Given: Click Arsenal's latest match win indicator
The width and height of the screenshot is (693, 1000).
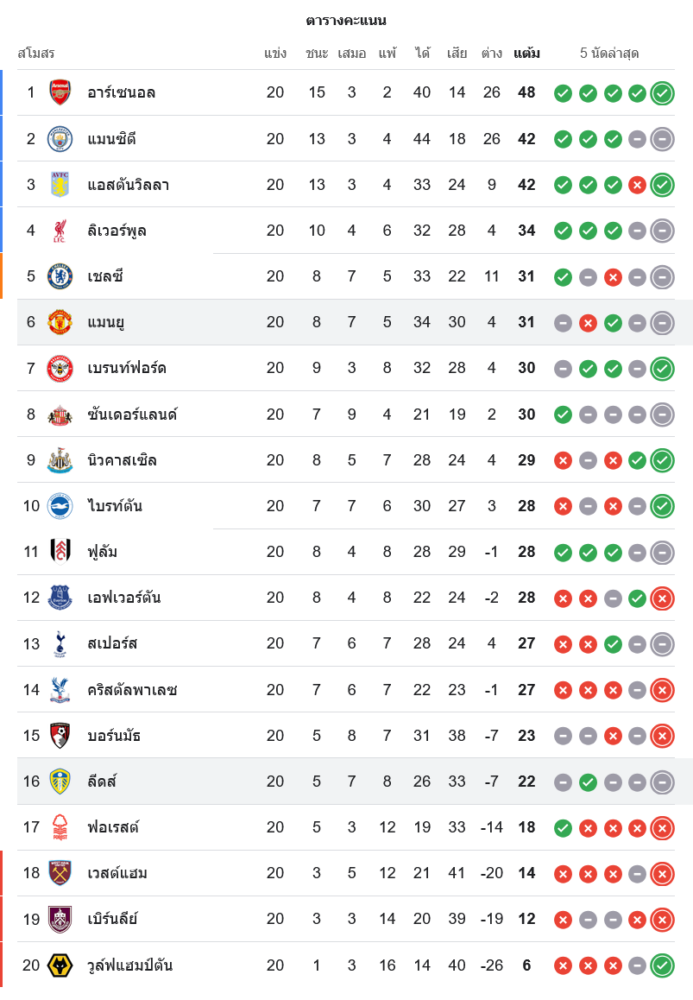Looking at the screenshot, I should (x=662, y=93).
